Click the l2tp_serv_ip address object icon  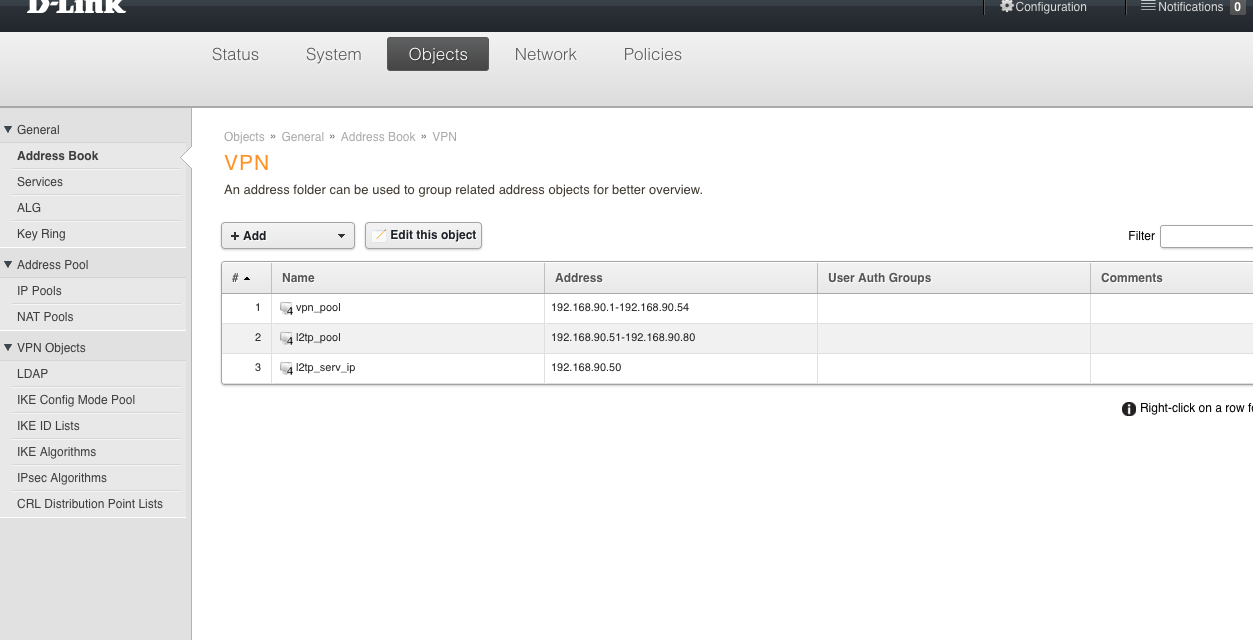click(287, 369)
